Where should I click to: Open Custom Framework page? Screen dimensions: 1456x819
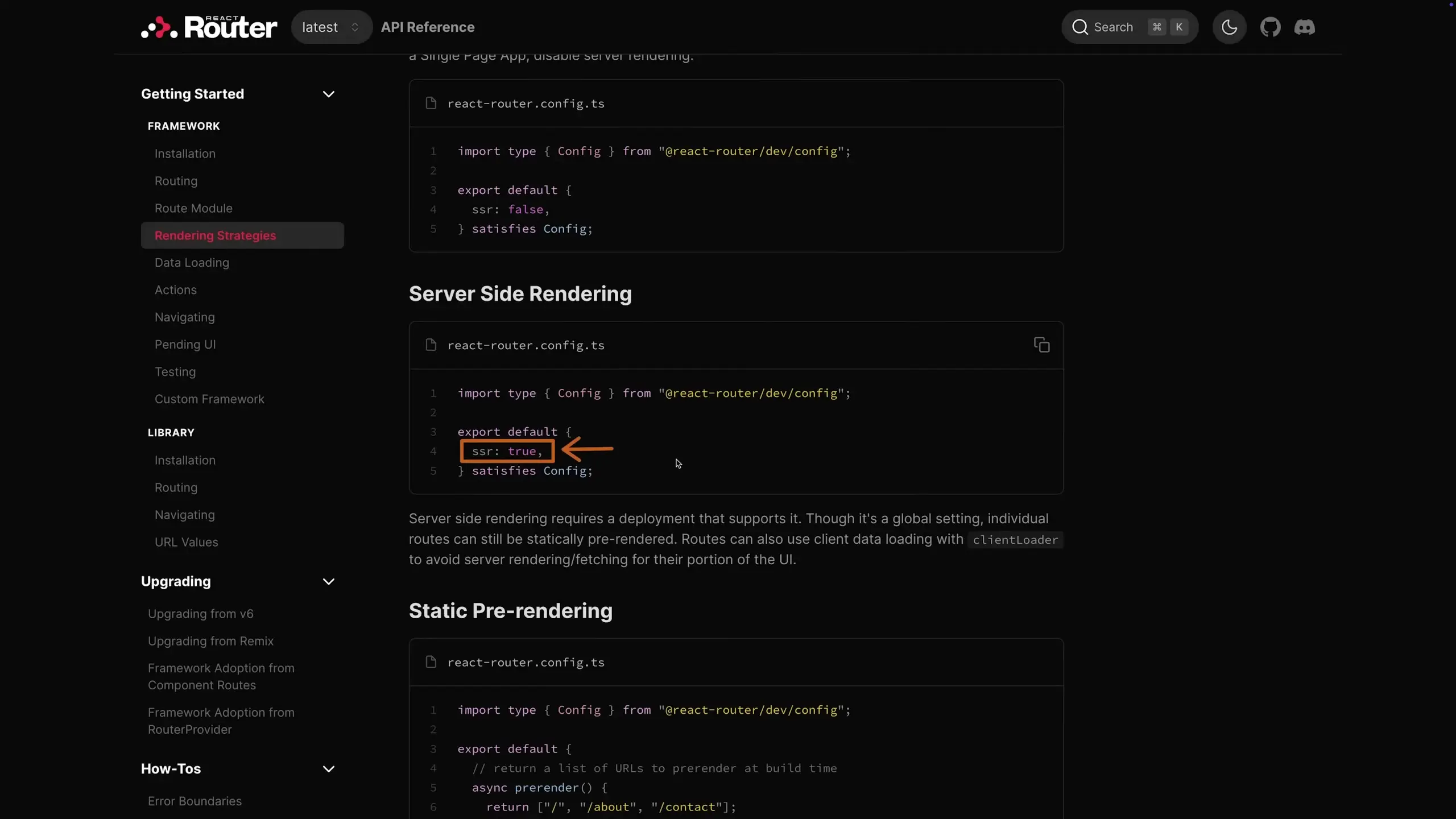tap(209, 399)
